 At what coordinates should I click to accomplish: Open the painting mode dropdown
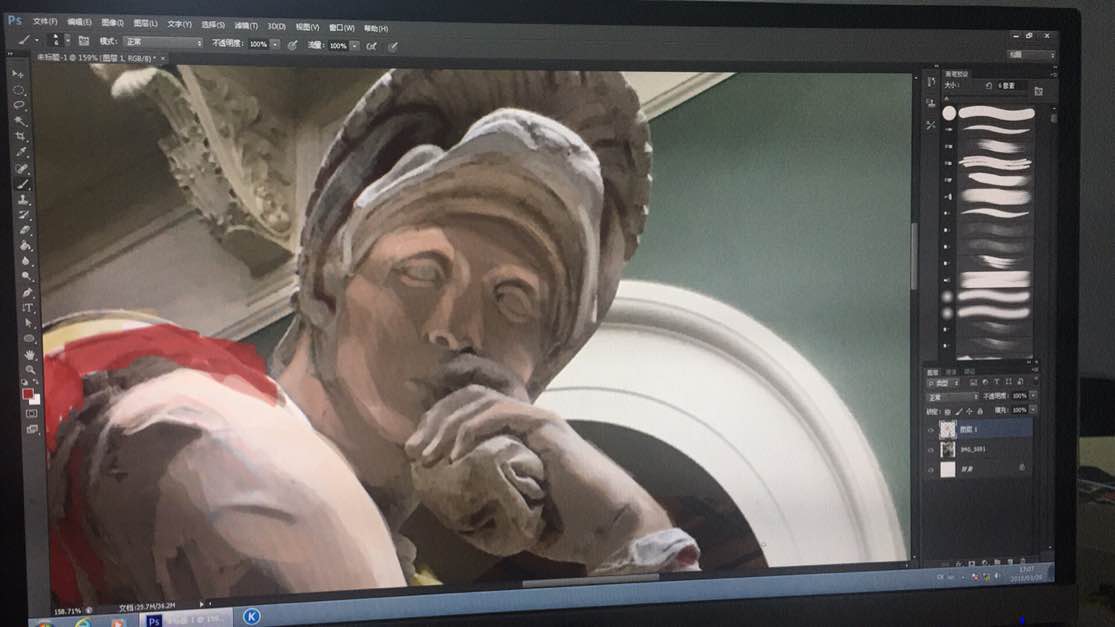tap(163, 43)
